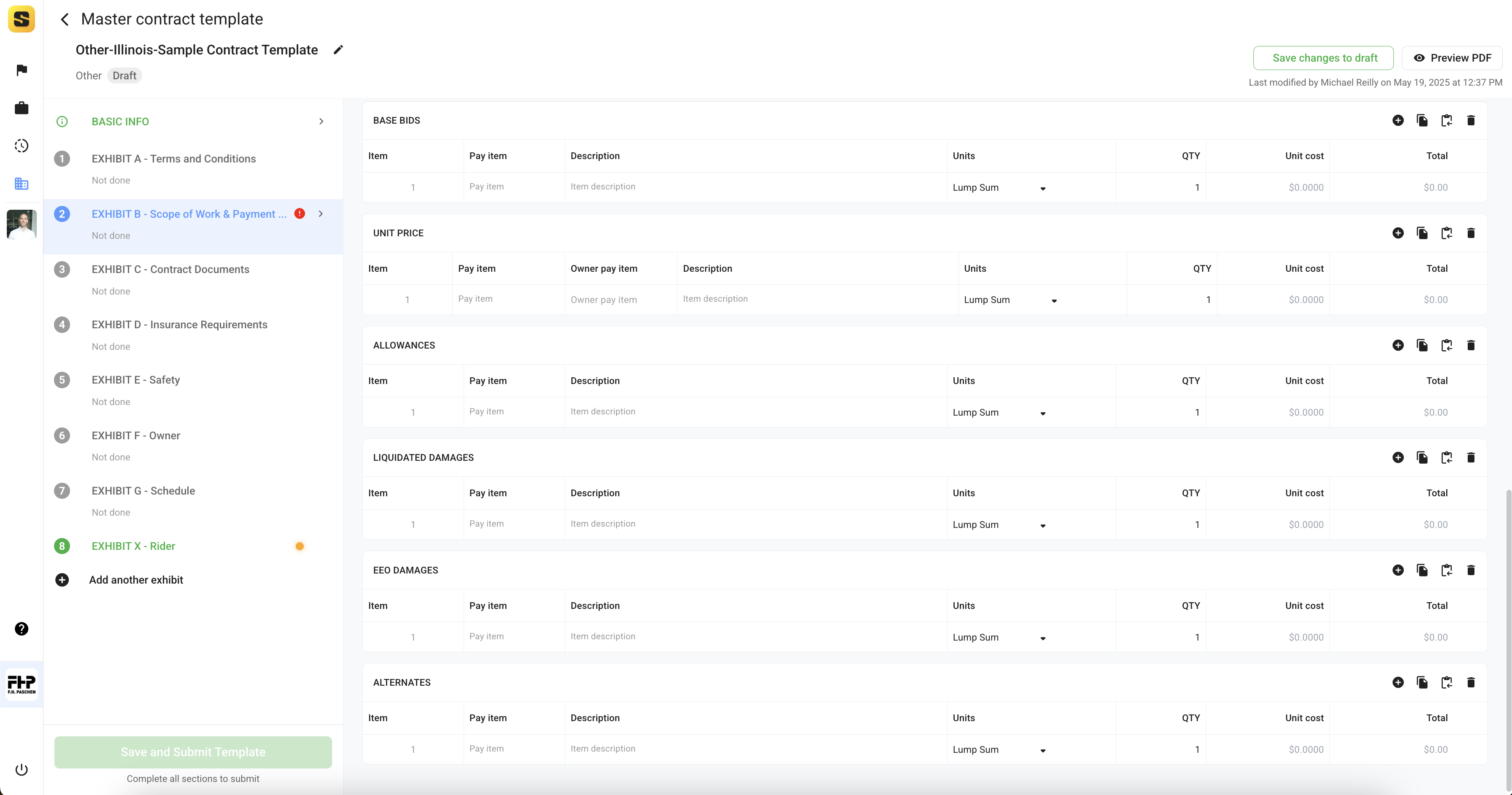Screen dimensions: 1512x795
Task: Open the history clock icon in sidebar
Action: click(22, 146)
